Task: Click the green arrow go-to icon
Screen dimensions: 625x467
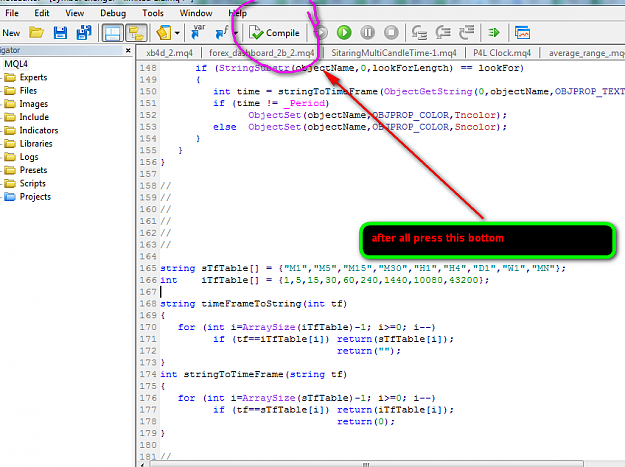Action: point(493,33)
